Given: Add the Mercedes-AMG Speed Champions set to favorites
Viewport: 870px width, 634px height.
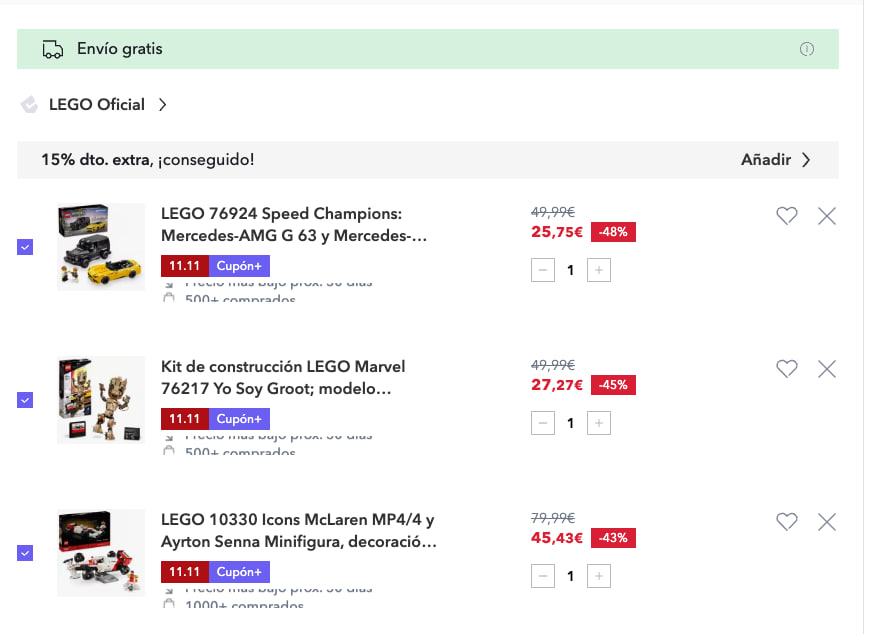Looking at the screenshot, I should click(x=787, y=216).
